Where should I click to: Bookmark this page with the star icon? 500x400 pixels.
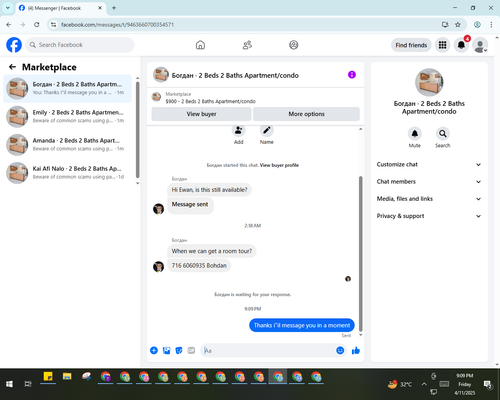pyautogui.click(x=458, y=24)
